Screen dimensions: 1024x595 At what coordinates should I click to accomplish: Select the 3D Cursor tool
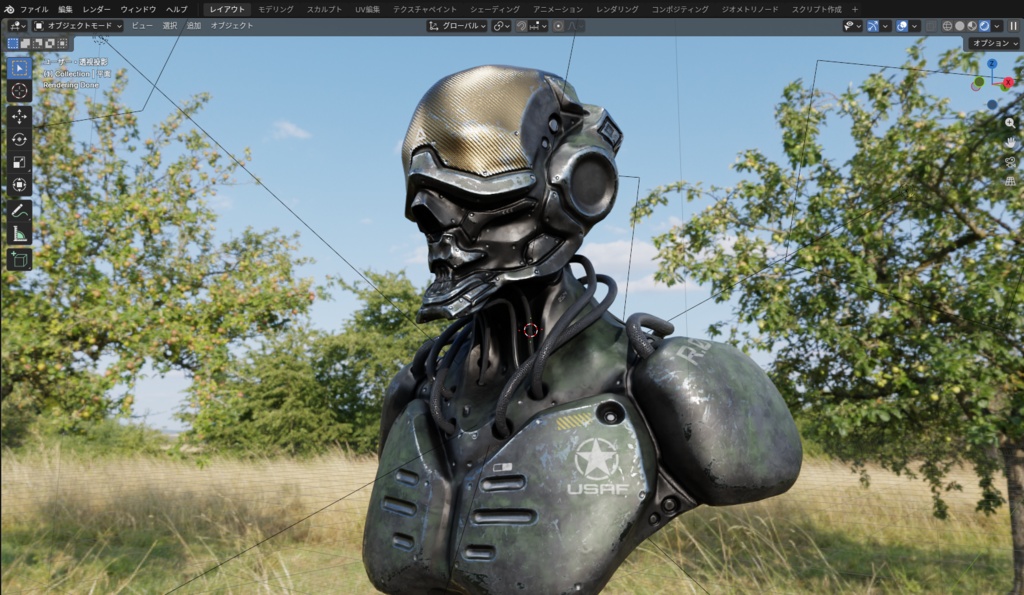click(x=19, y=91)
